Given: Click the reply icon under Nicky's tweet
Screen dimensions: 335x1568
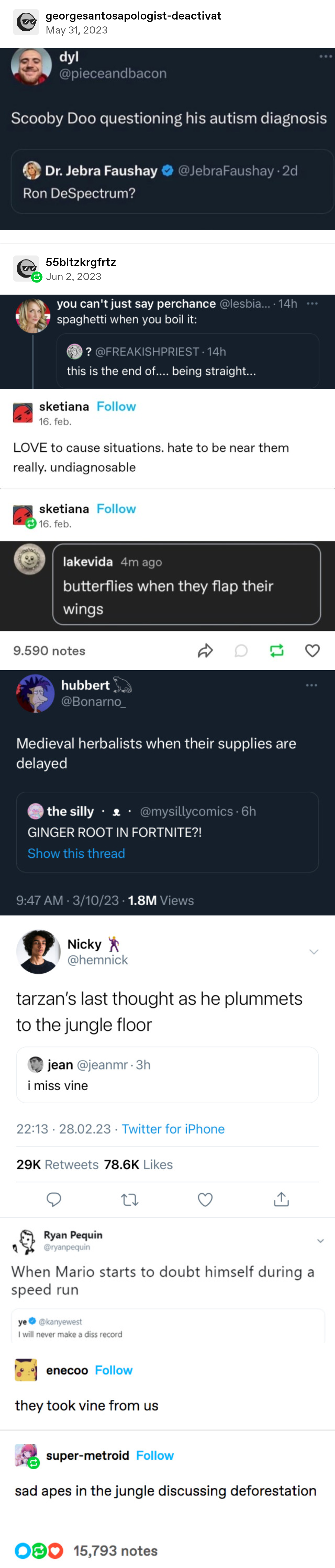Looking at the screenshot, I should click(54, 1199).
